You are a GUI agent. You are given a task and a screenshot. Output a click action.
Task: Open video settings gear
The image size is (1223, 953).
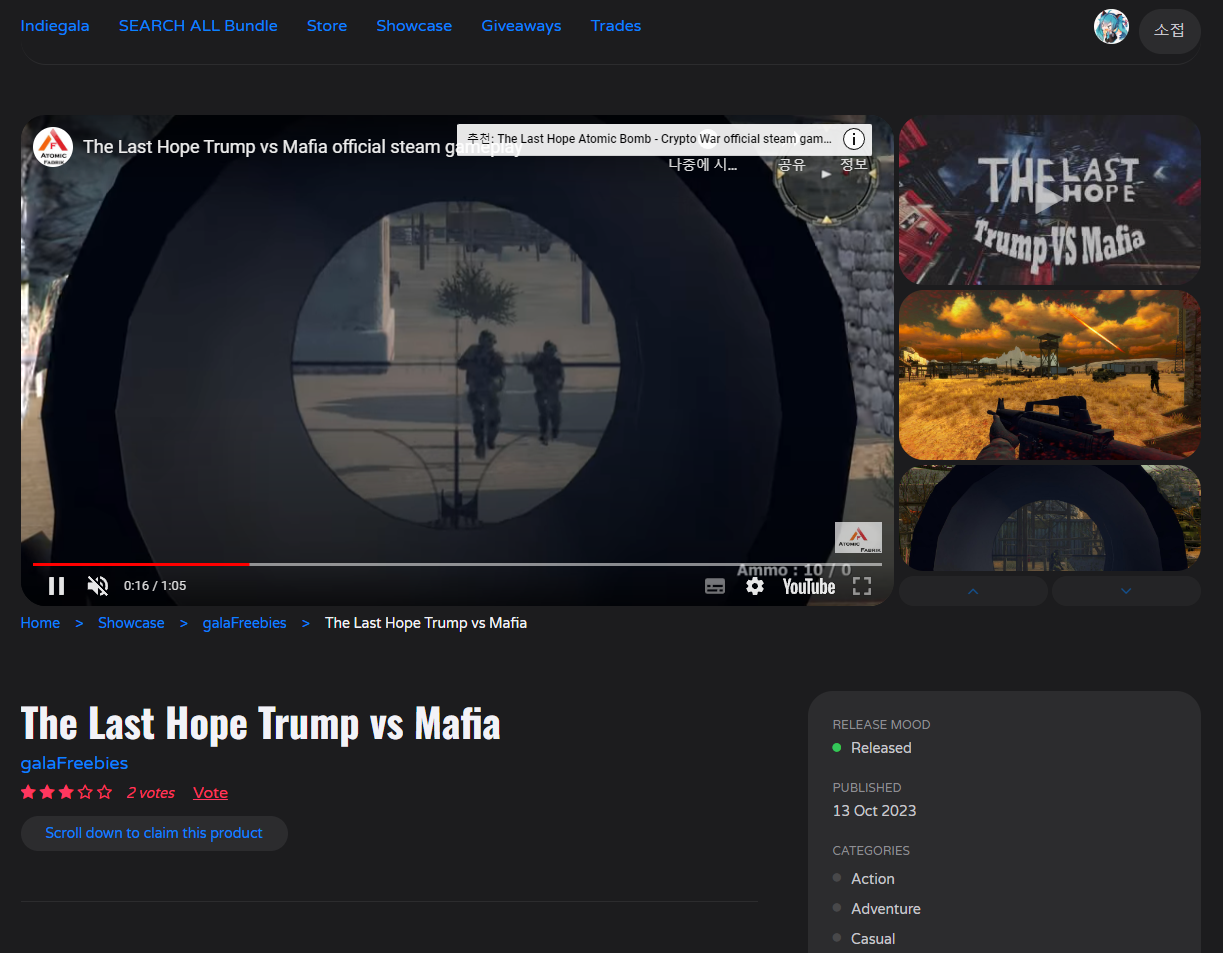[755, 586]
